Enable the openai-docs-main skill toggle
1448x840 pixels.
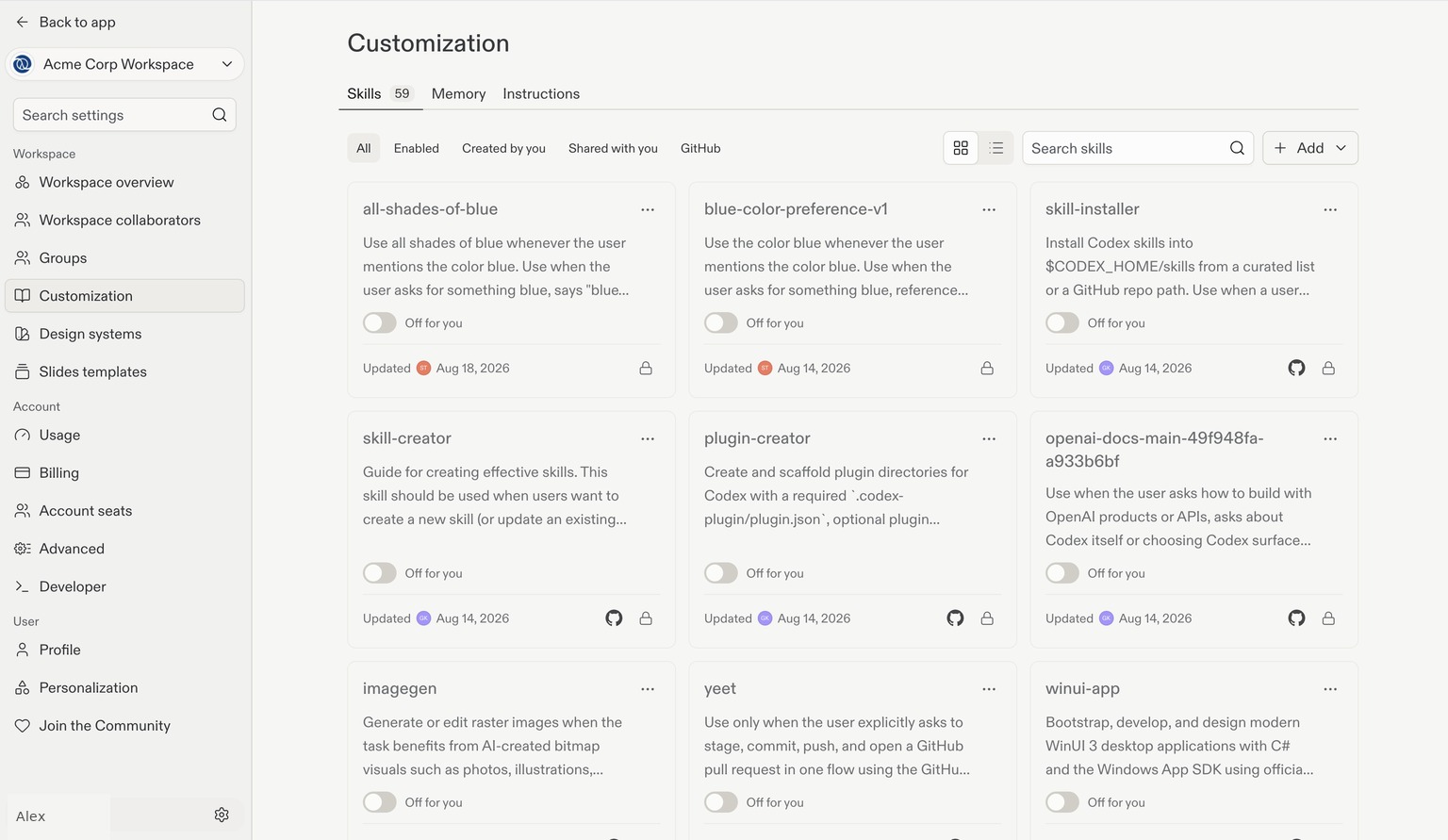(x=1062, y=573)
